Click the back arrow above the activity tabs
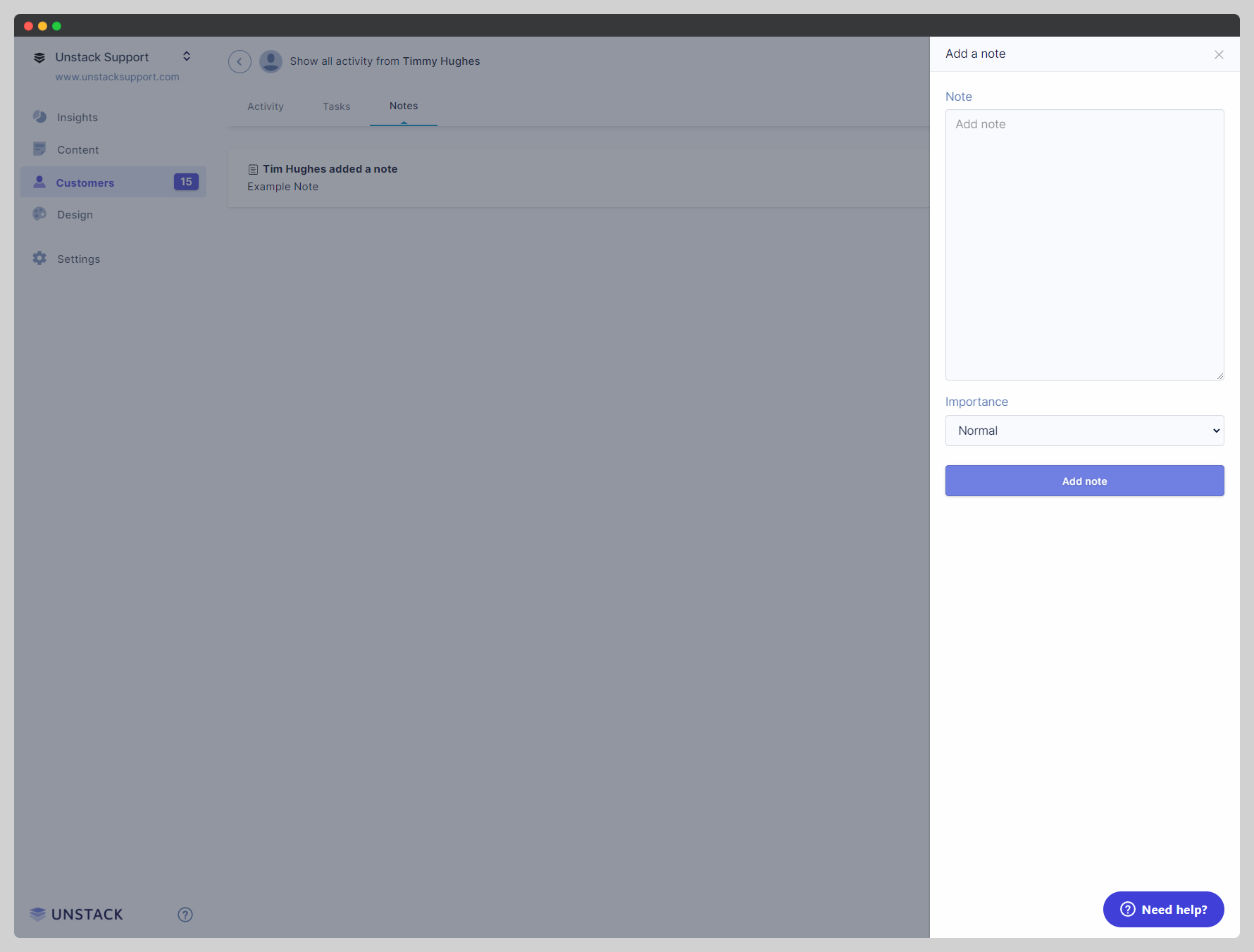The height and width of the screenshot is (952, 1254). point(240,61)
